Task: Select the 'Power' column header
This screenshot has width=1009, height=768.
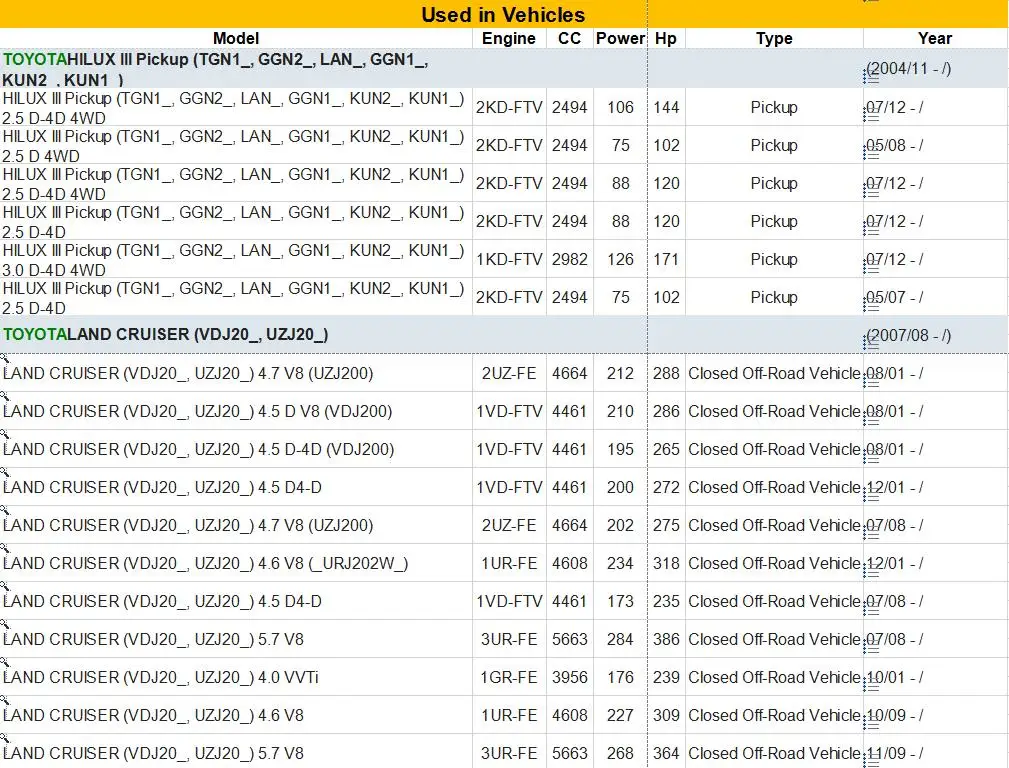Action: 620,38
